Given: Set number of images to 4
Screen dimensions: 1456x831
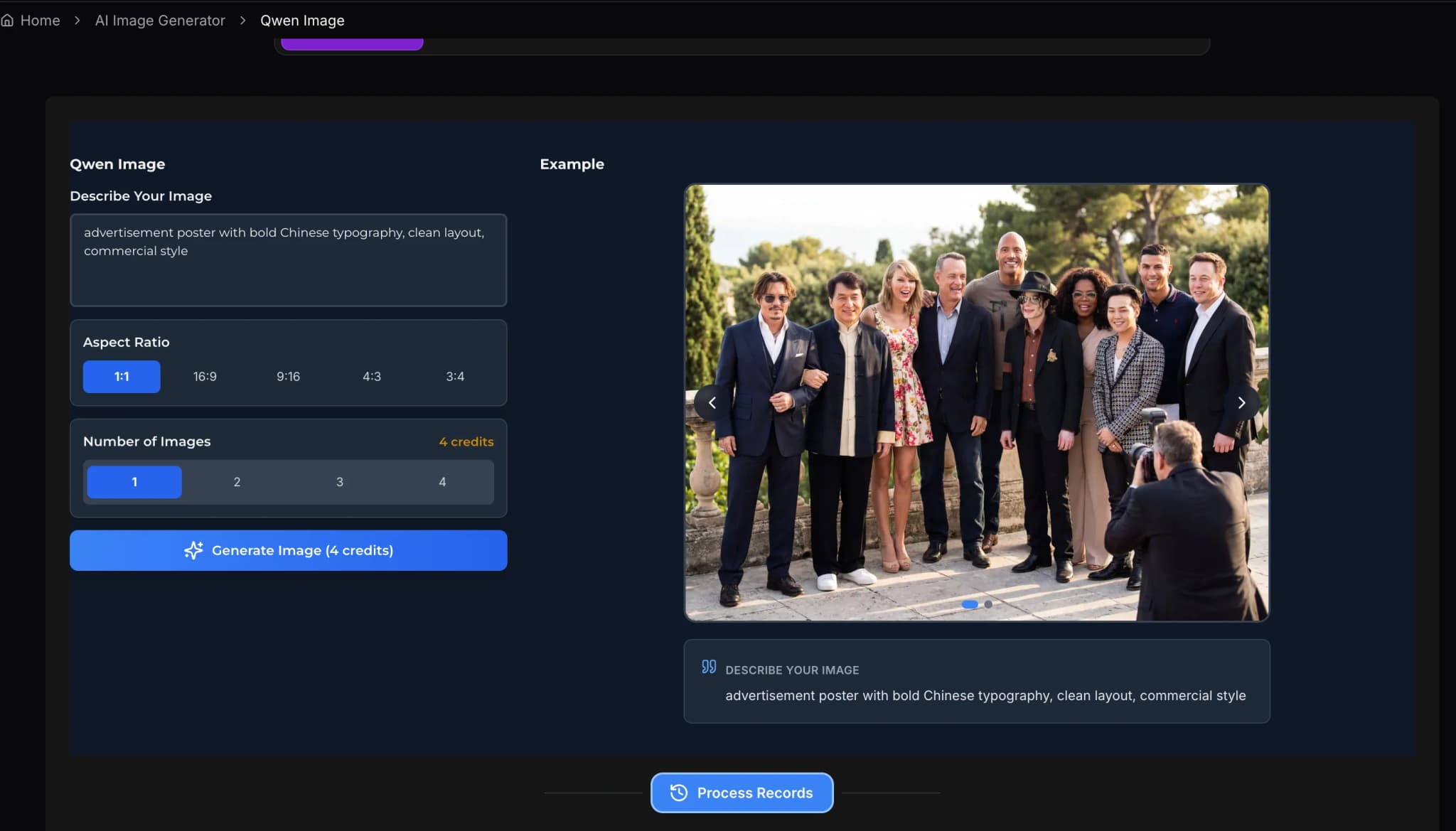Looking at the screenshot, I should pos(442,482).
